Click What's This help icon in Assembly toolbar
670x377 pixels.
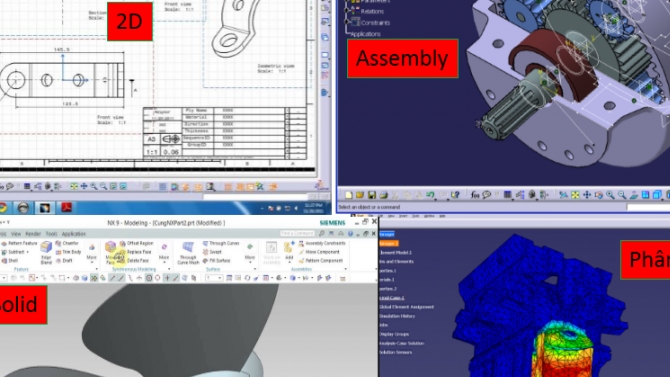[455, 195]
